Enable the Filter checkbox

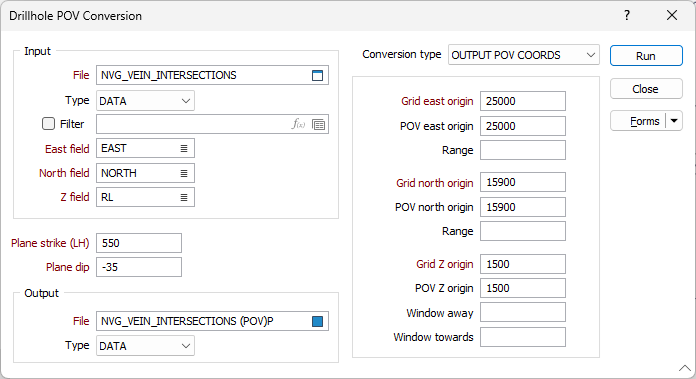click(x=48, y=124)
